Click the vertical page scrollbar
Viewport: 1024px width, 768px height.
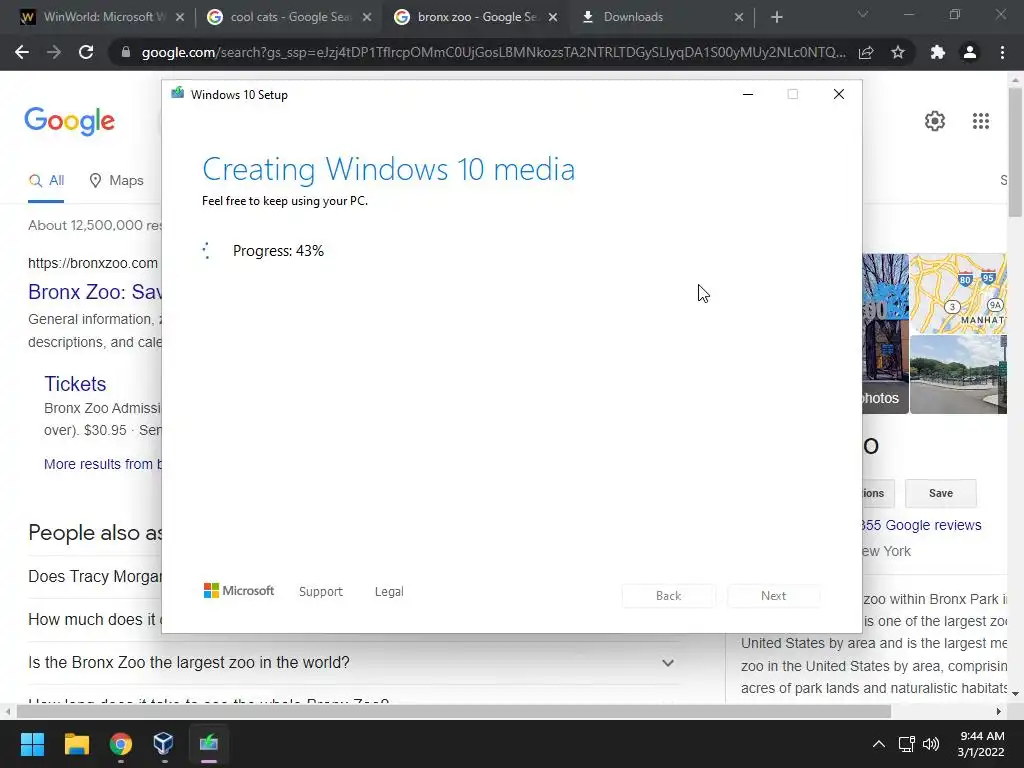click(x=1015, y=153)
